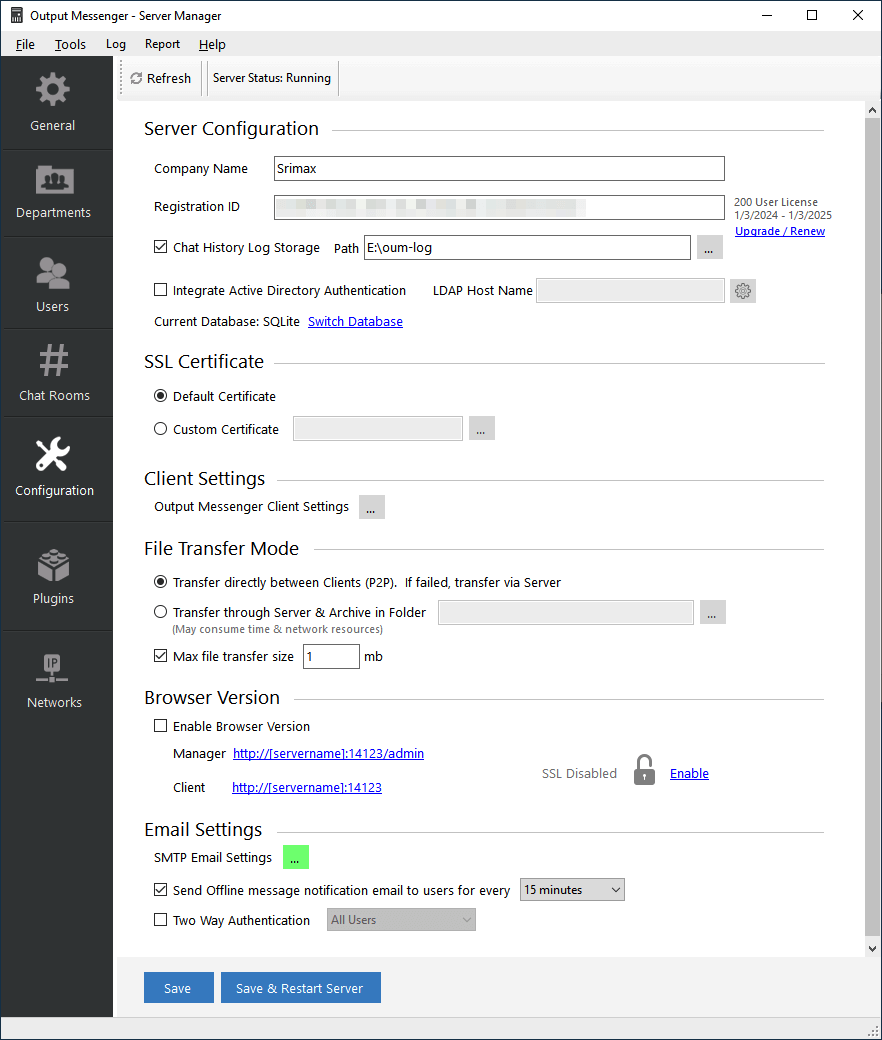Screen dimensions: 882x1040
Task: Open the Plugins blocks icon
Action: tap(53, 565)
